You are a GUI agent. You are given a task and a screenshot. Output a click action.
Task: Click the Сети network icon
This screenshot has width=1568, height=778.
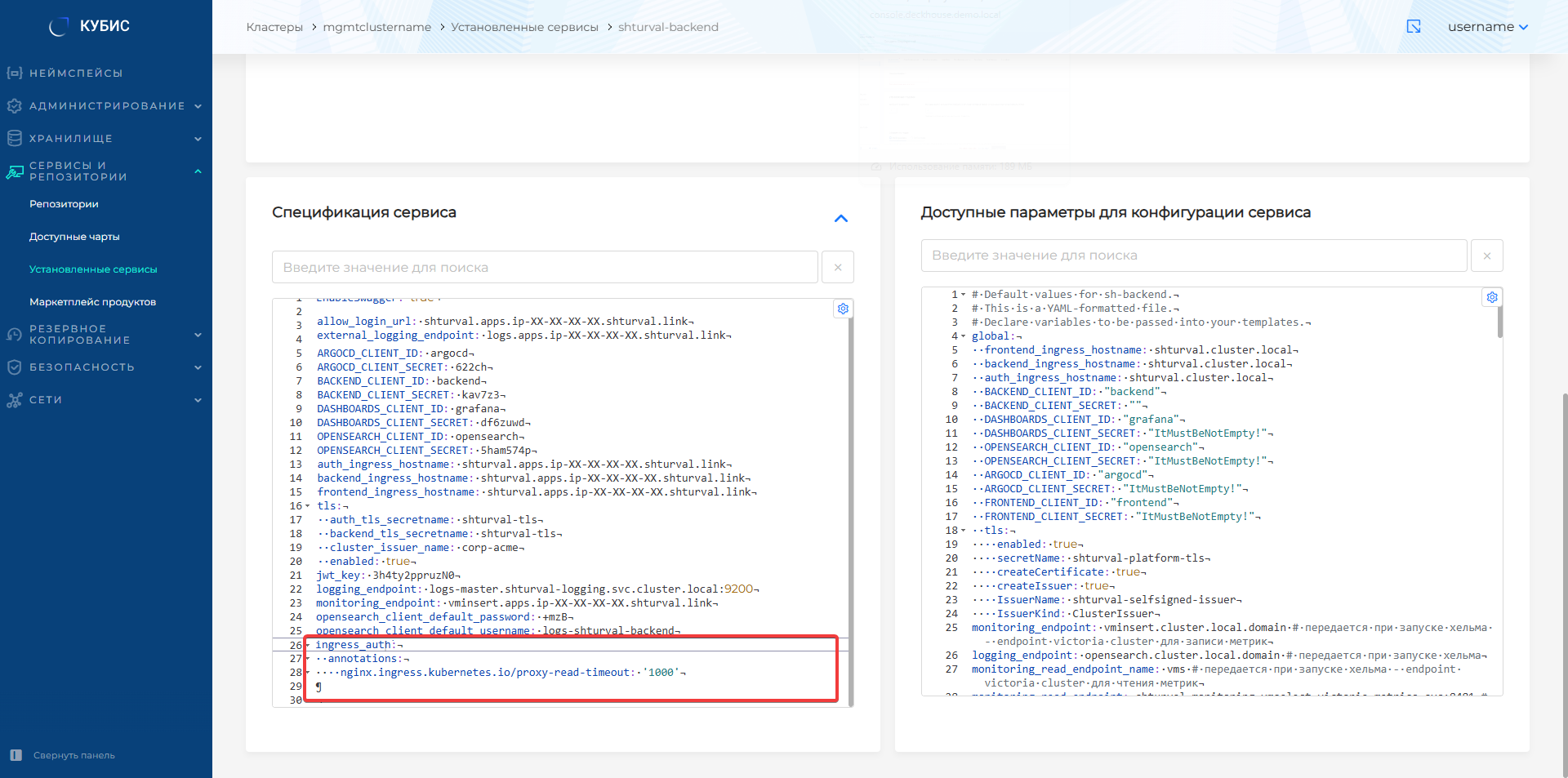tap(14, 400)
